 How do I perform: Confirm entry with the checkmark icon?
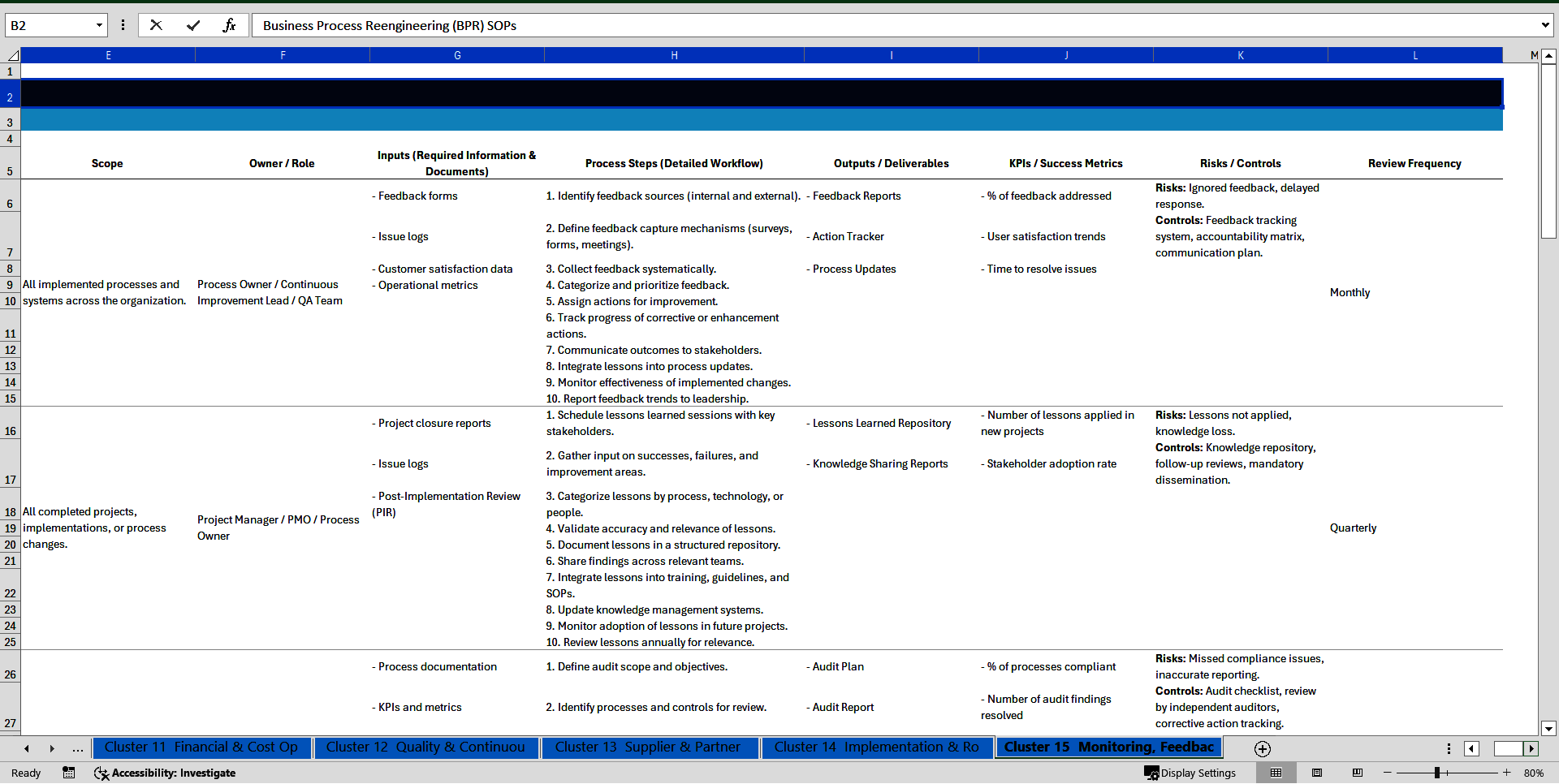(193, 25)
